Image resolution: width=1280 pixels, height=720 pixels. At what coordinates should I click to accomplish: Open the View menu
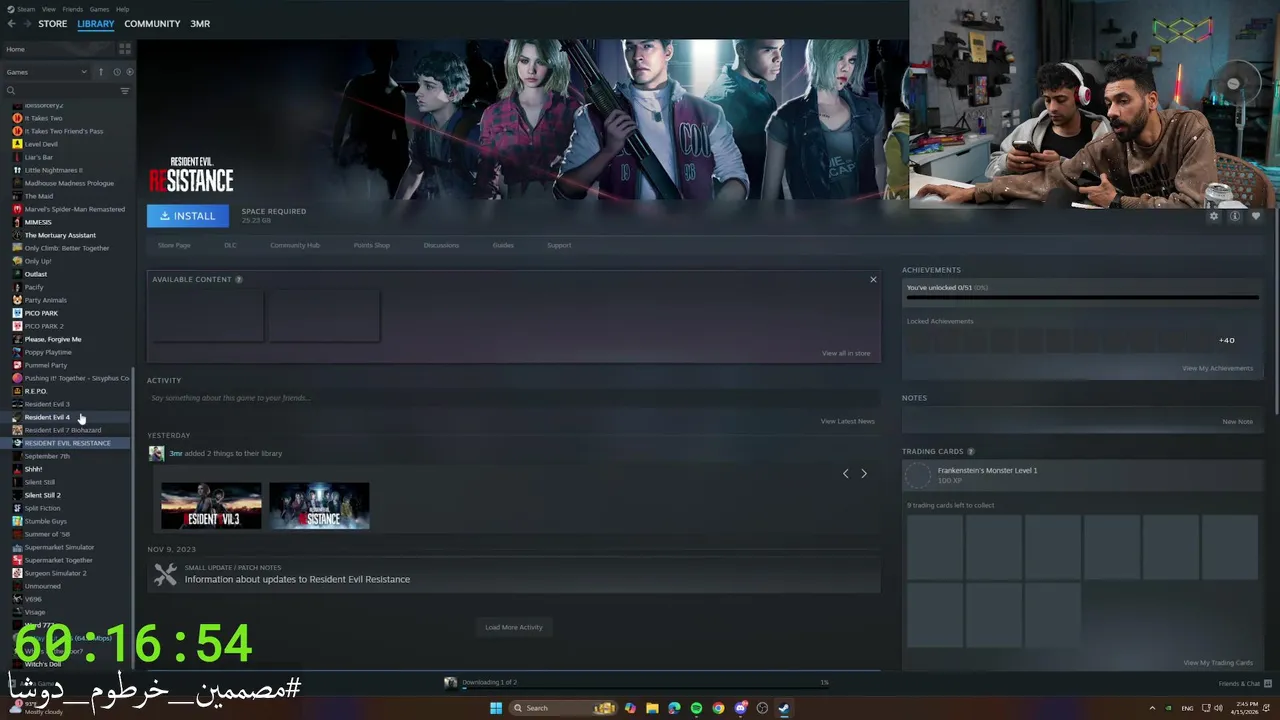coord(49,9)
